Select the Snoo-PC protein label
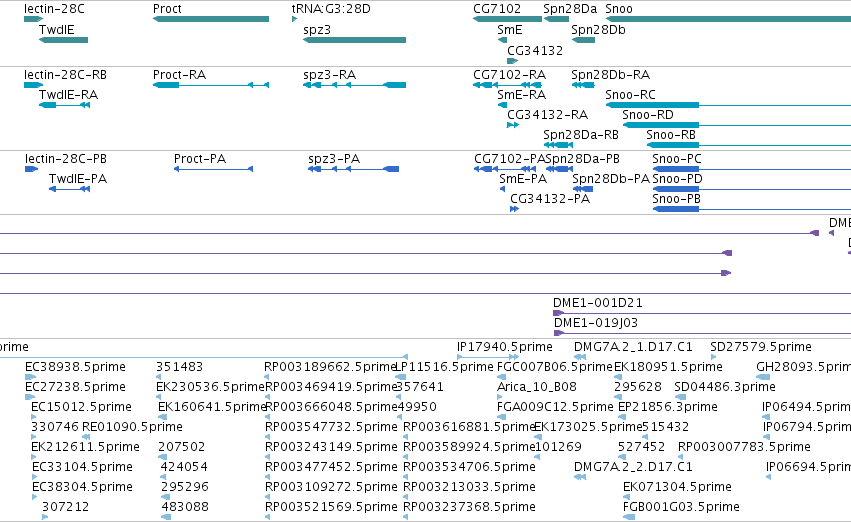 [677, 158]
